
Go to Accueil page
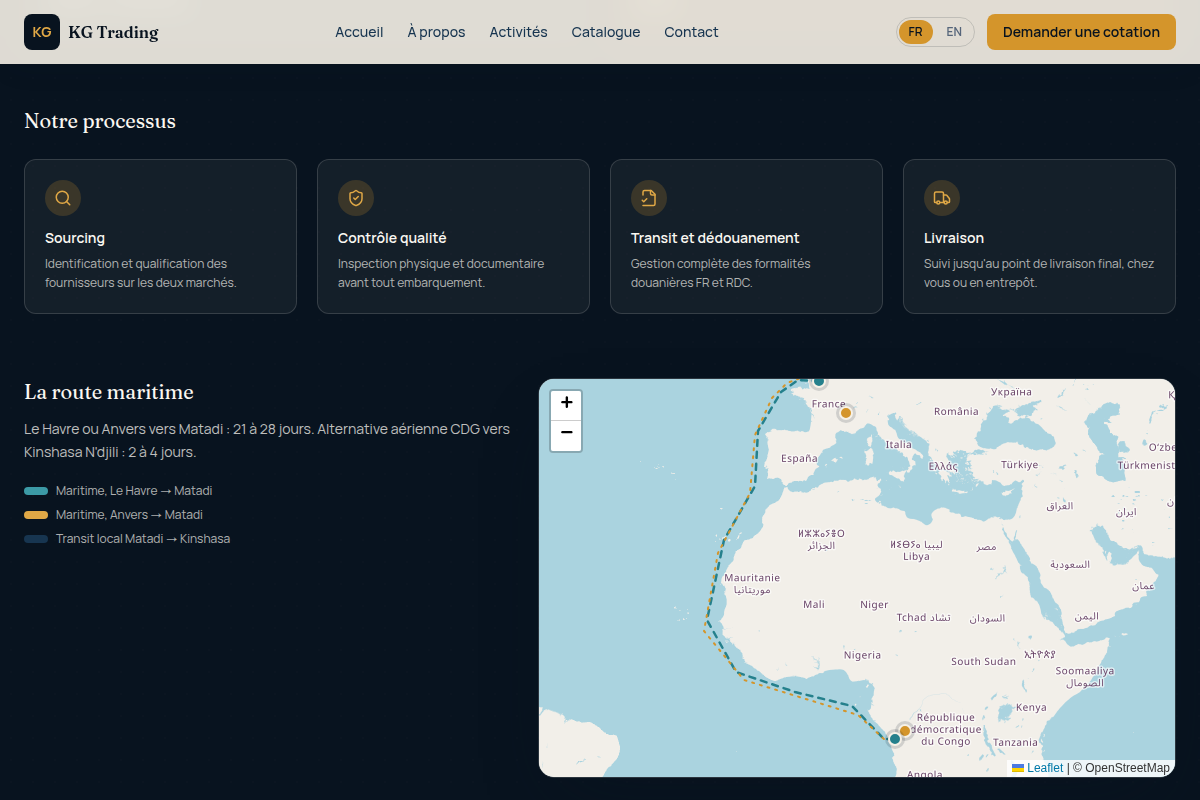359,32
